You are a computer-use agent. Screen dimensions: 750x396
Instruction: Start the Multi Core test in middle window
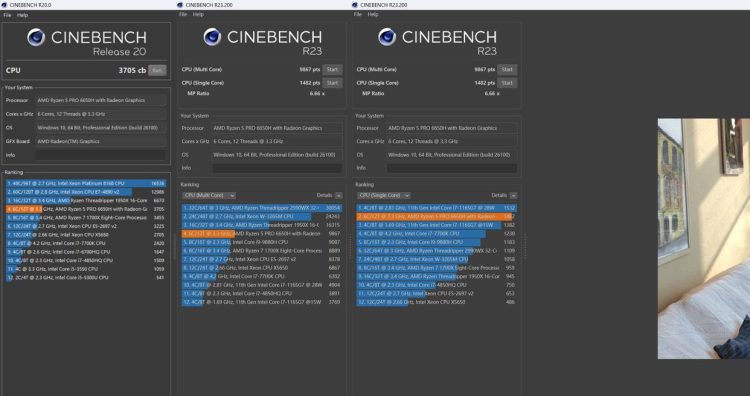point(332,69)
